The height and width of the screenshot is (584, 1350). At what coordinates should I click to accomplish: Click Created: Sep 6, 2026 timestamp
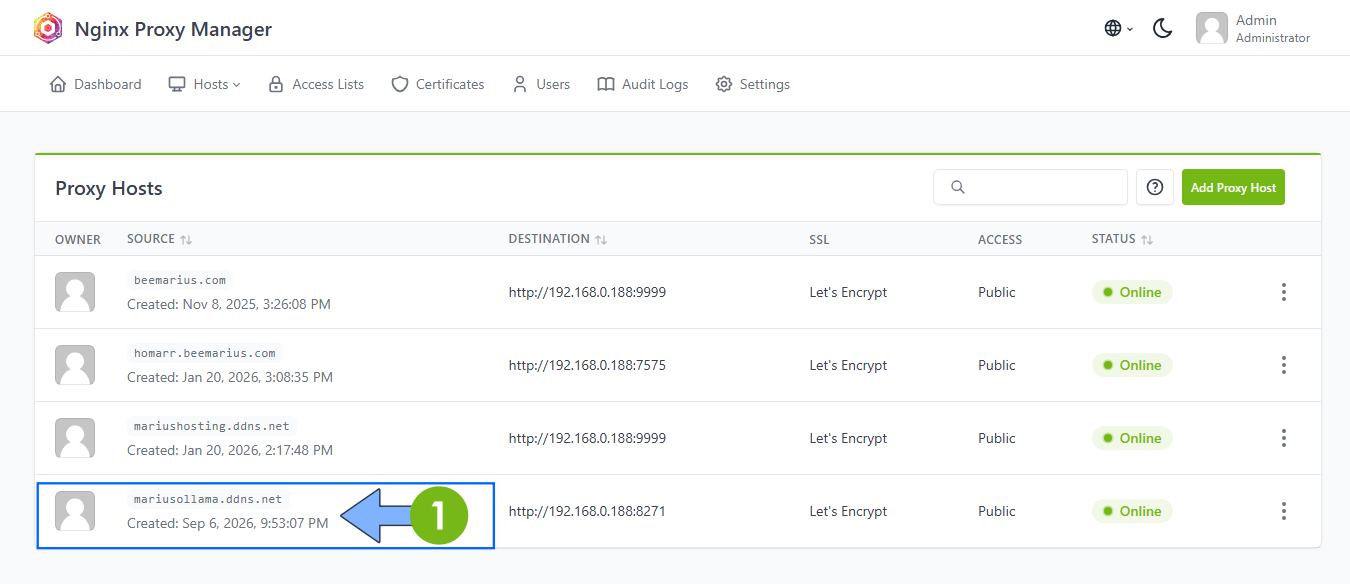(228, 522)
